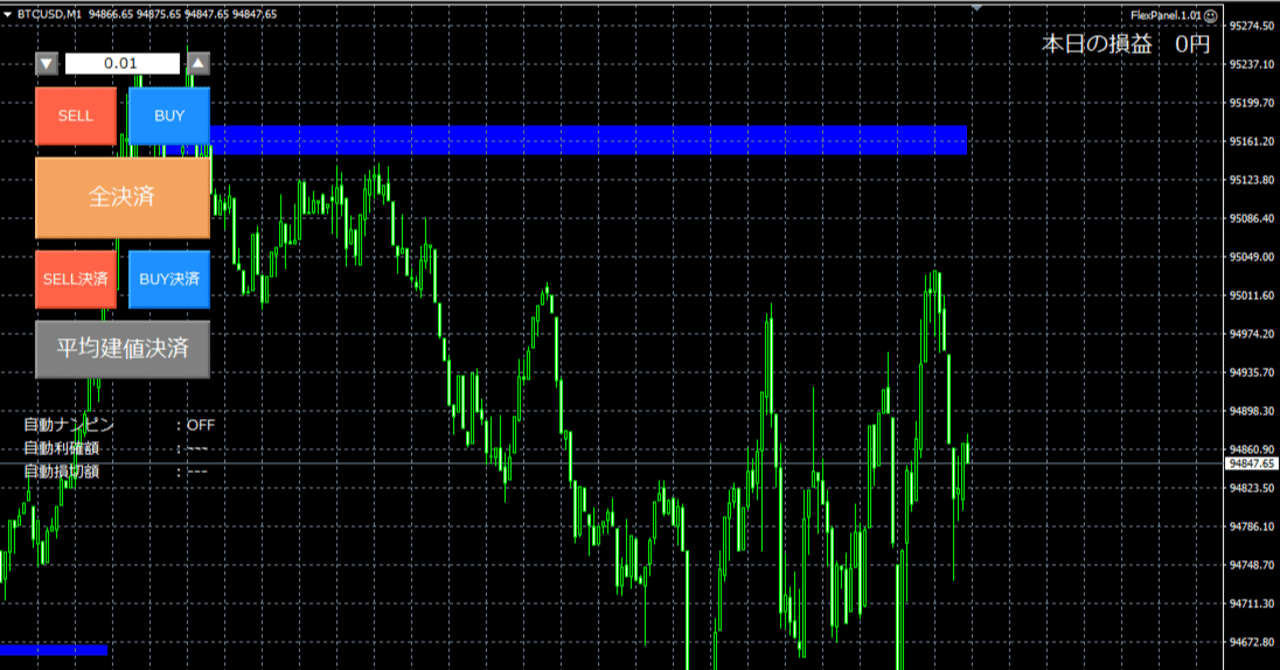Screen dimensions: 1280x670
Task: Select the lower-left blue rectangle
Action: [53, 650]
